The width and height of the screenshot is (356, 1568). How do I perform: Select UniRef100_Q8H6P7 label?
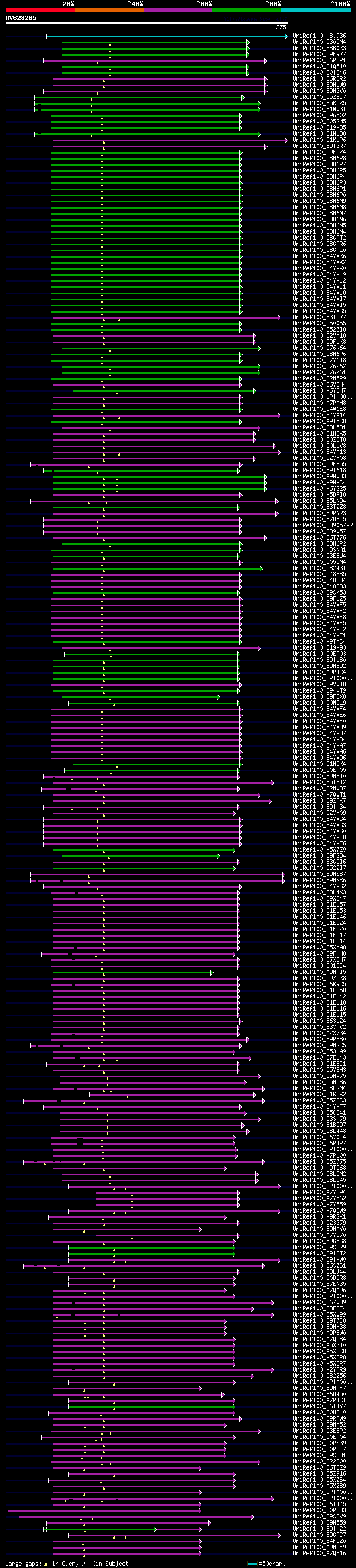[319, 164]
